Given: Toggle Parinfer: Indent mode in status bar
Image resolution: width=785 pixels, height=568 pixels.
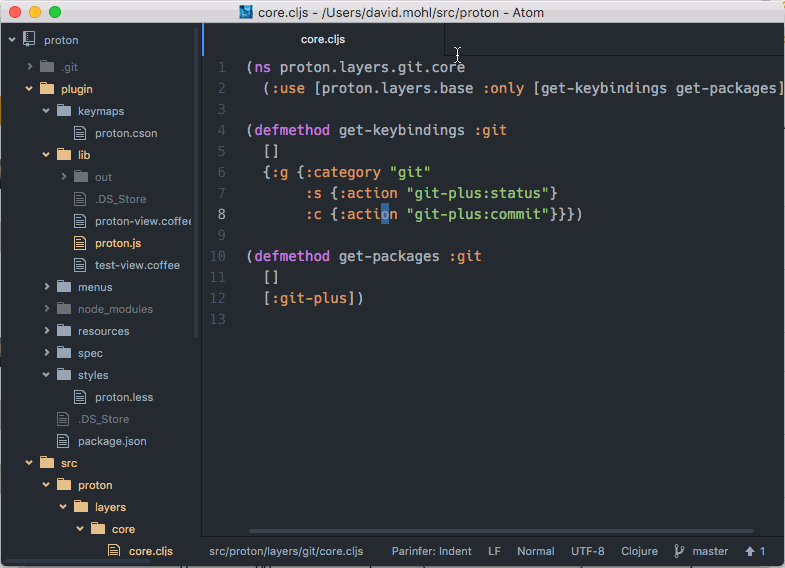Looking at the screenshot, I should pyautogui.click(x=431, y=551).
